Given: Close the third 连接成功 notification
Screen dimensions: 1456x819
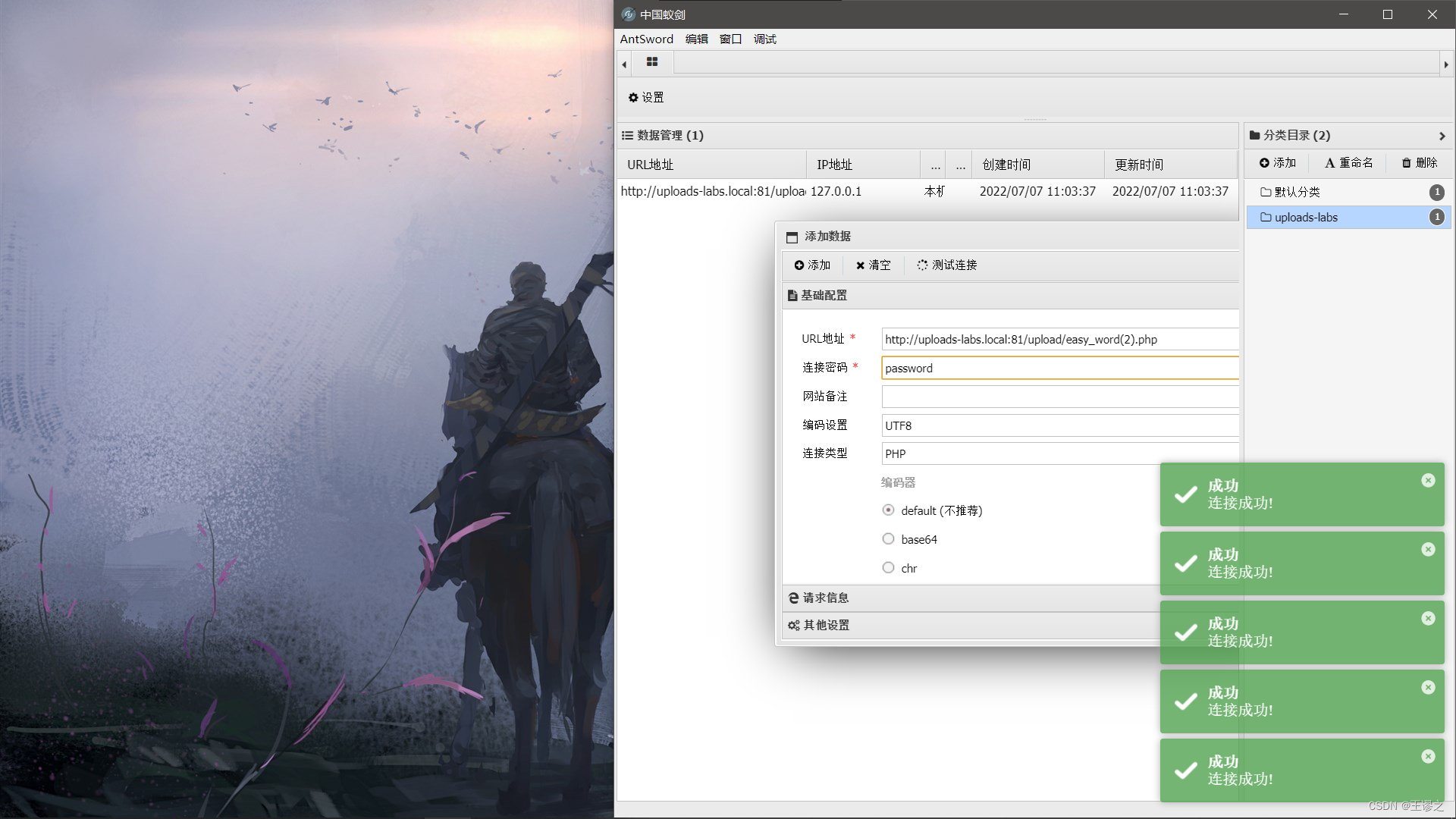Looking at the screenshot, I should coord(1428,618).
